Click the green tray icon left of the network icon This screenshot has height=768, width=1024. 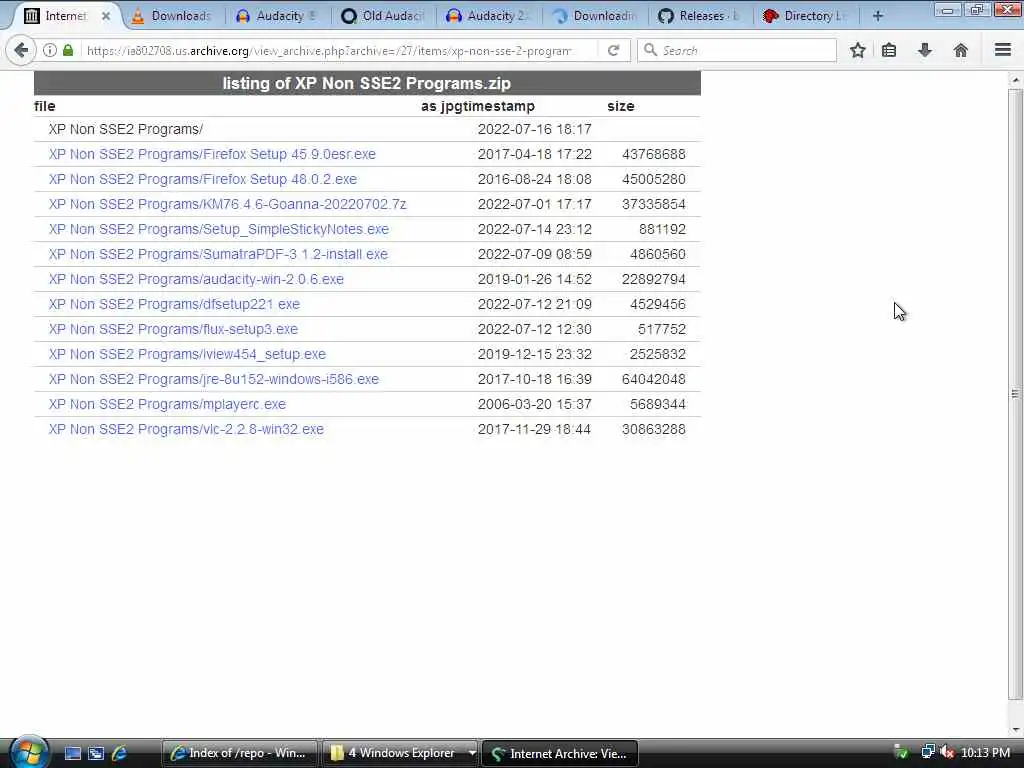click(901, 752)
